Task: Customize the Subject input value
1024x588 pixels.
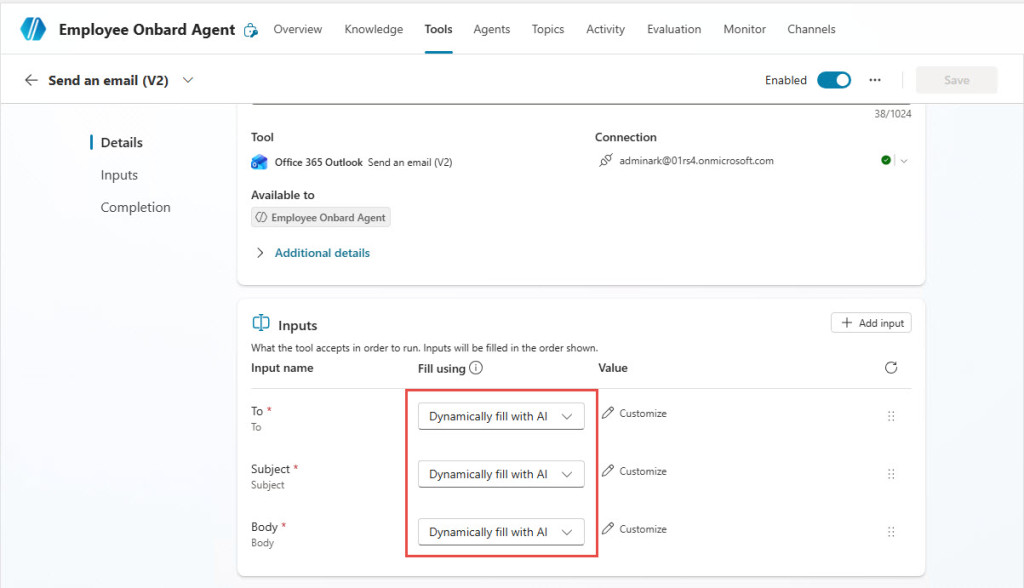Action: 635,471
